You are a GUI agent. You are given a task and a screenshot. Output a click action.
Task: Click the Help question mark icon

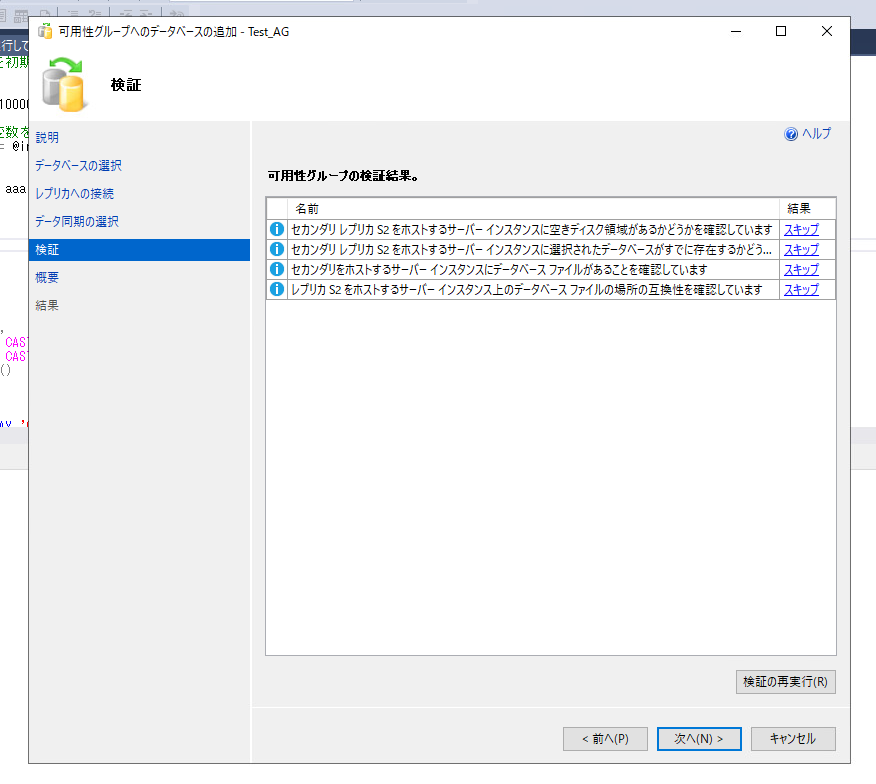(791, 134)
